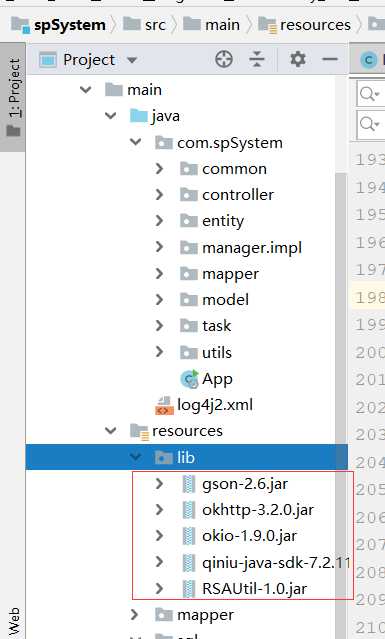Click the upper search field magnifier in editor

(370, 95)
